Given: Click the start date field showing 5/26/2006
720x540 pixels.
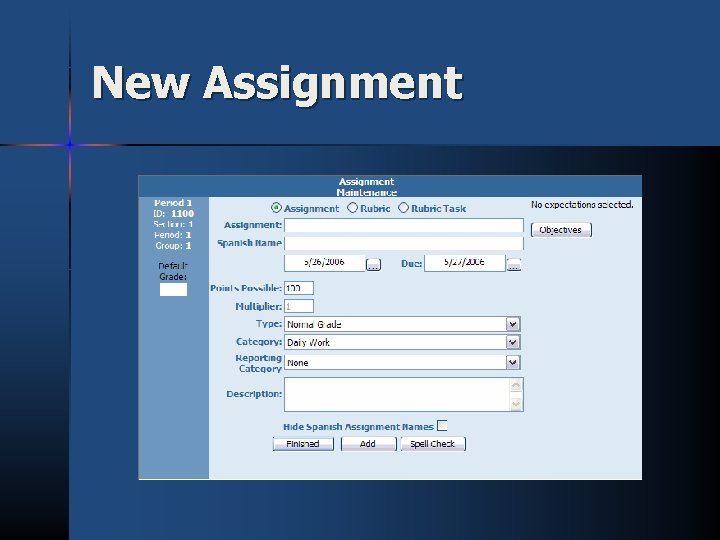Looking at the screenshot, I should (325, 263).
